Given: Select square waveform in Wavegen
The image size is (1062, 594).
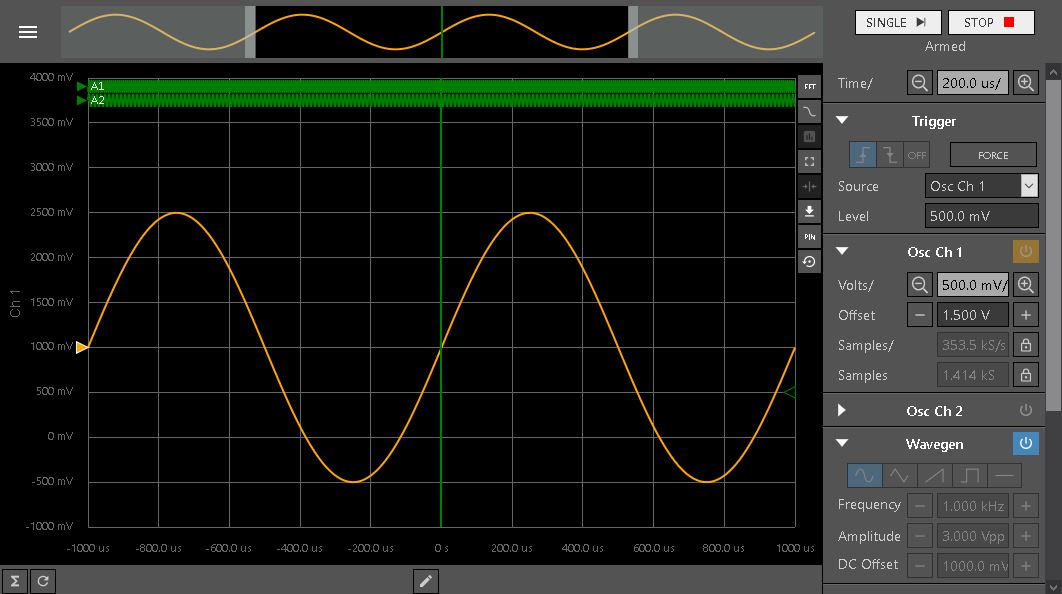Looking at the screenshot, I should tap(969, 475).
